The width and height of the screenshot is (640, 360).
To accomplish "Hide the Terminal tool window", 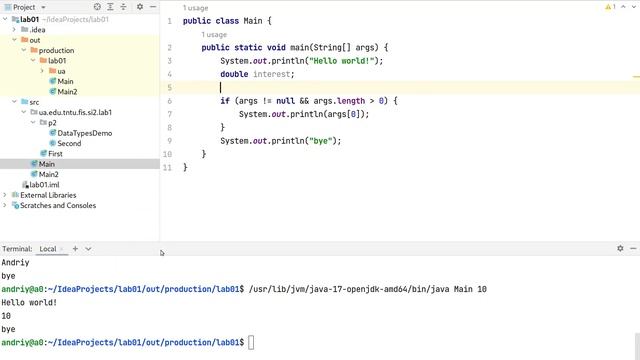I will click(x=633, y=248).
